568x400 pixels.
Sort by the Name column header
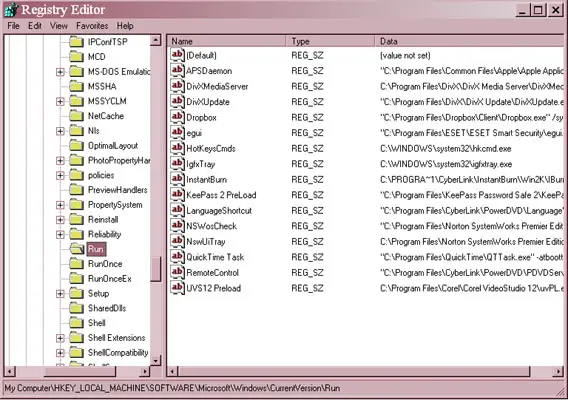226,41
